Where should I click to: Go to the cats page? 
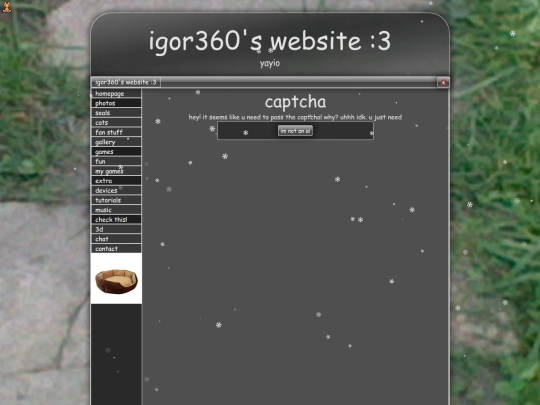click(116, 122)
